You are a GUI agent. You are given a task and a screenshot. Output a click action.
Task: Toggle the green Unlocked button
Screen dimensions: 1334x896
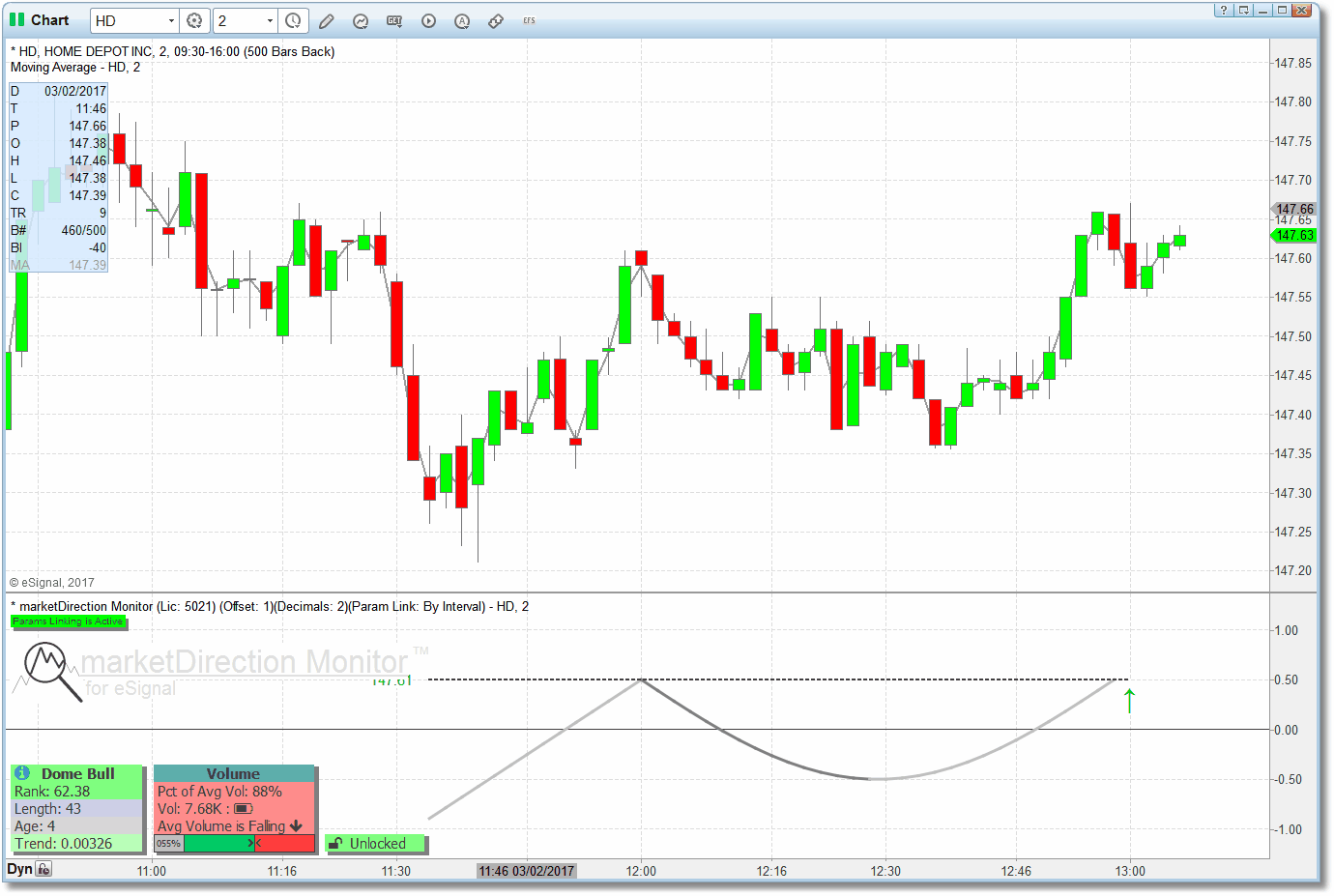[x=376, y=844]
